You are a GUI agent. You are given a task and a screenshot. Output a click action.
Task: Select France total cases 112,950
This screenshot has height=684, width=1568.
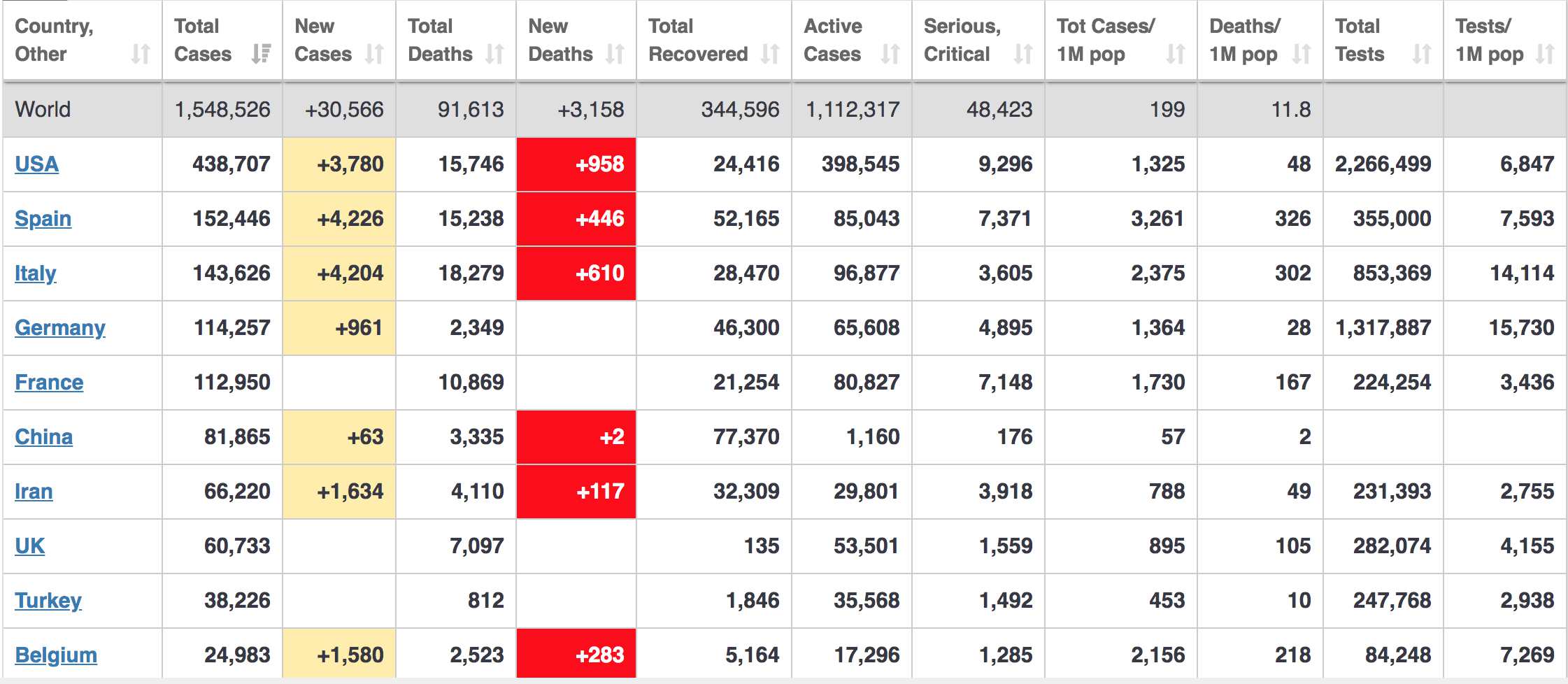231,383
